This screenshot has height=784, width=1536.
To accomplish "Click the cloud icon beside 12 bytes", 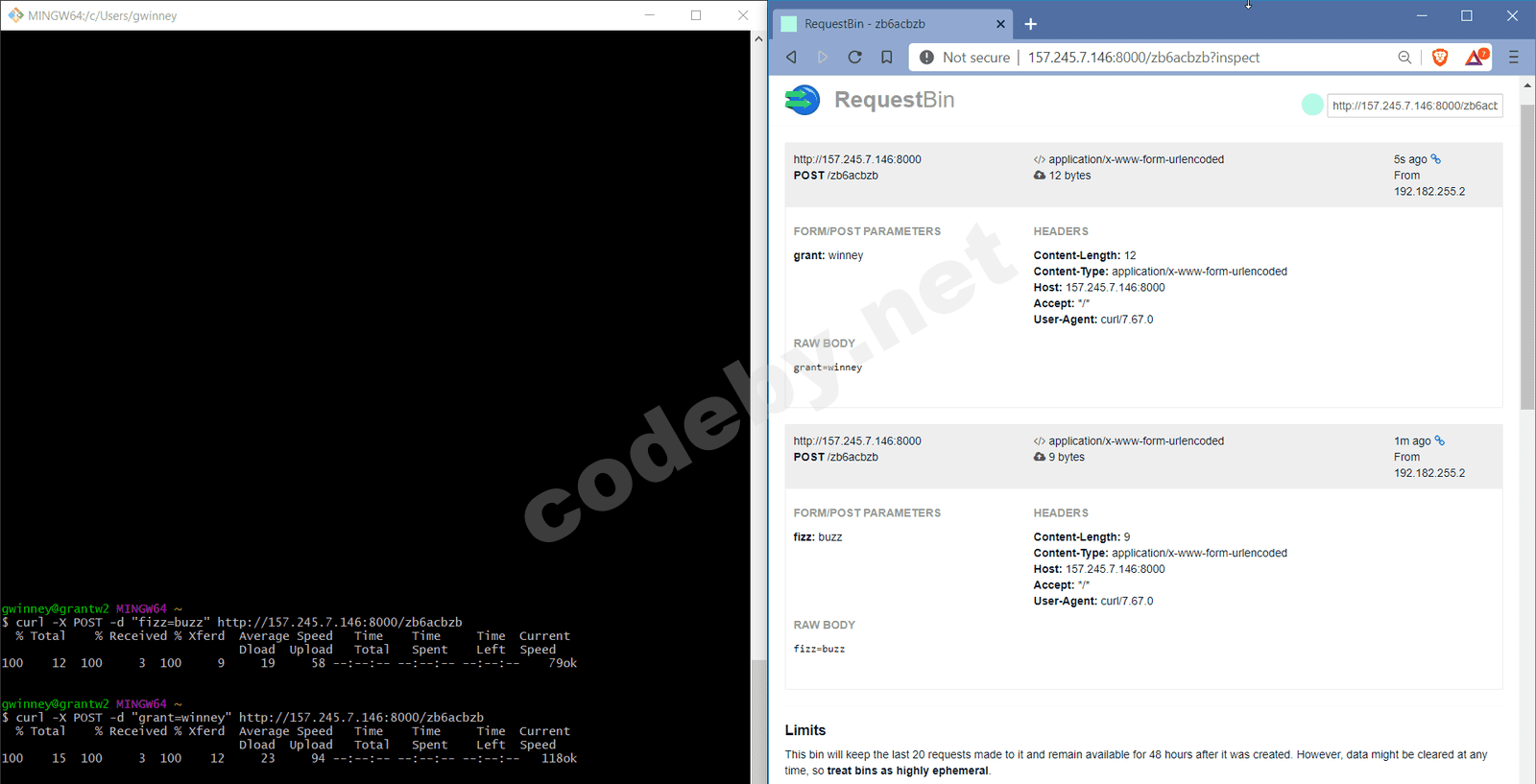I will (x=1040, y=176).
